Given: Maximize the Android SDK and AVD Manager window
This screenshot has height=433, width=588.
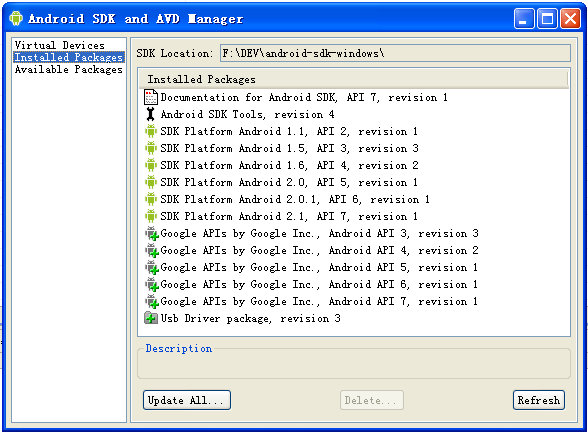Looking at the screenshot, I should (x=547, y=18).
